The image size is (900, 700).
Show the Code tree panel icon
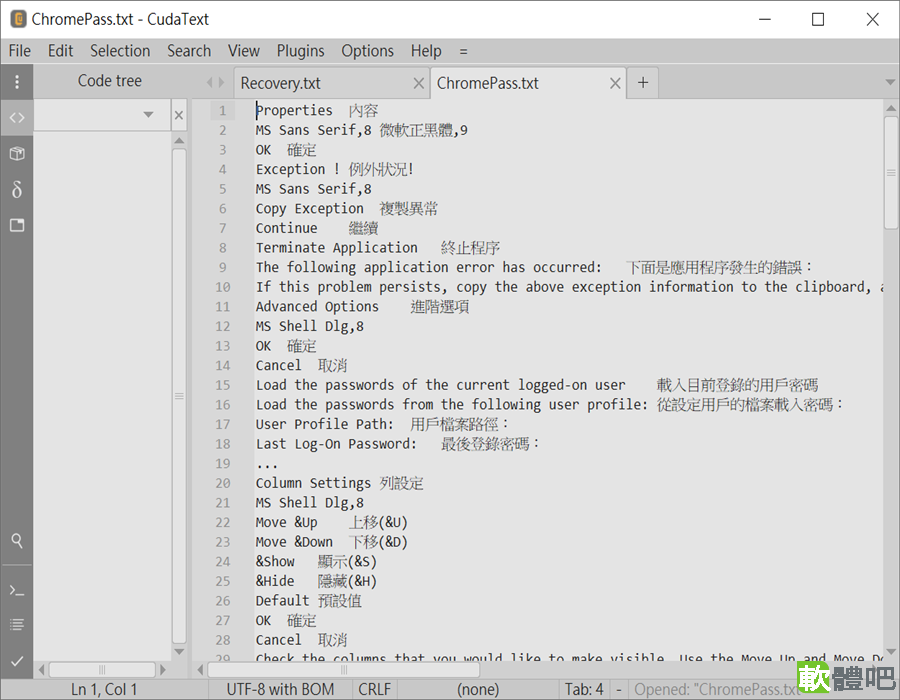pyautogui.click(x=17, y=118)
